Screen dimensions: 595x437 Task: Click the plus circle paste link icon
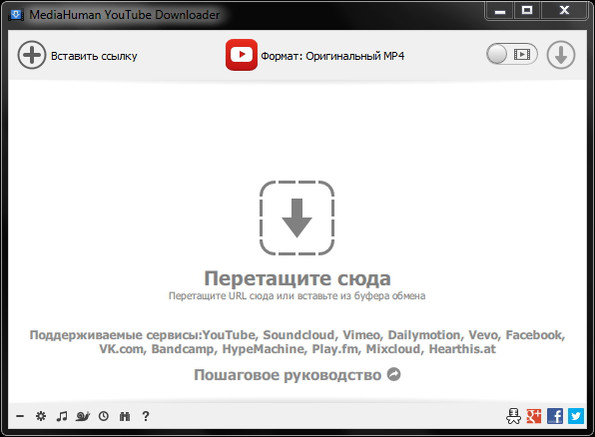pos(32,55)
